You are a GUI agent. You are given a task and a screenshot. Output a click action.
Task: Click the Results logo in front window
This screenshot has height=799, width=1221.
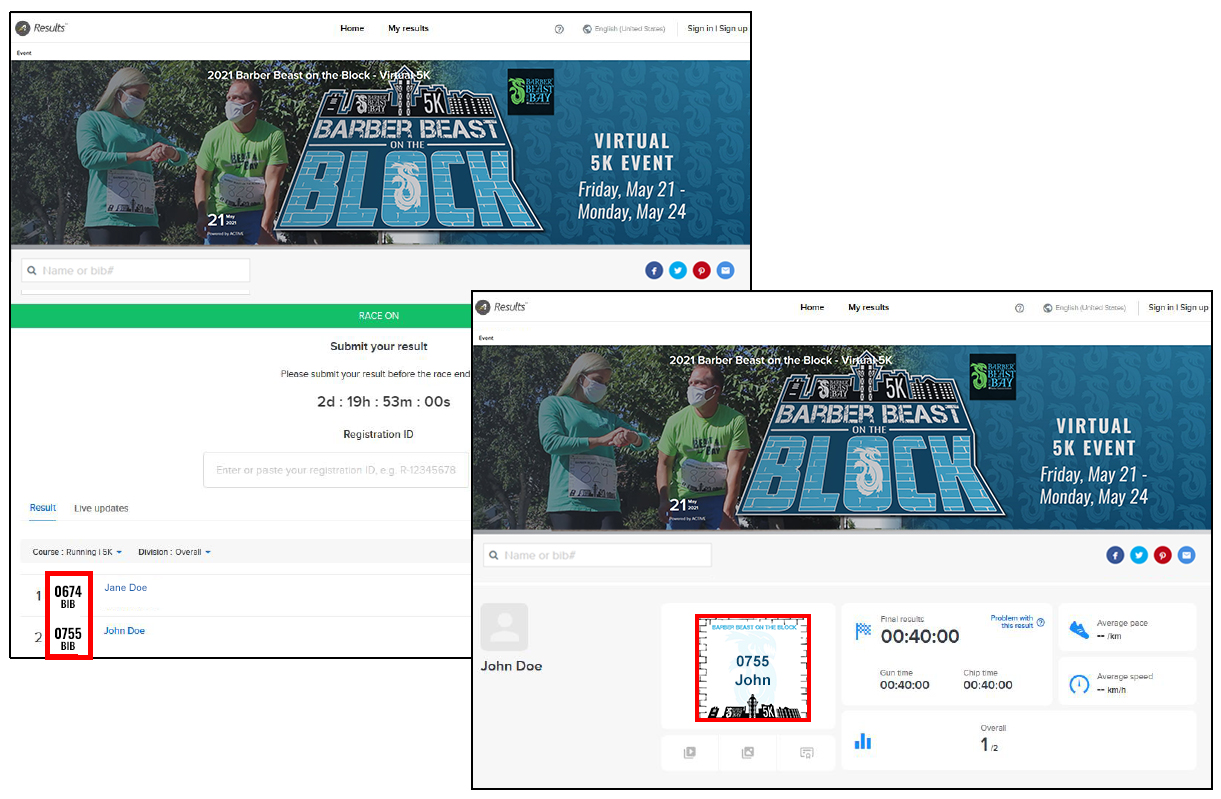(x=502, y=307)
